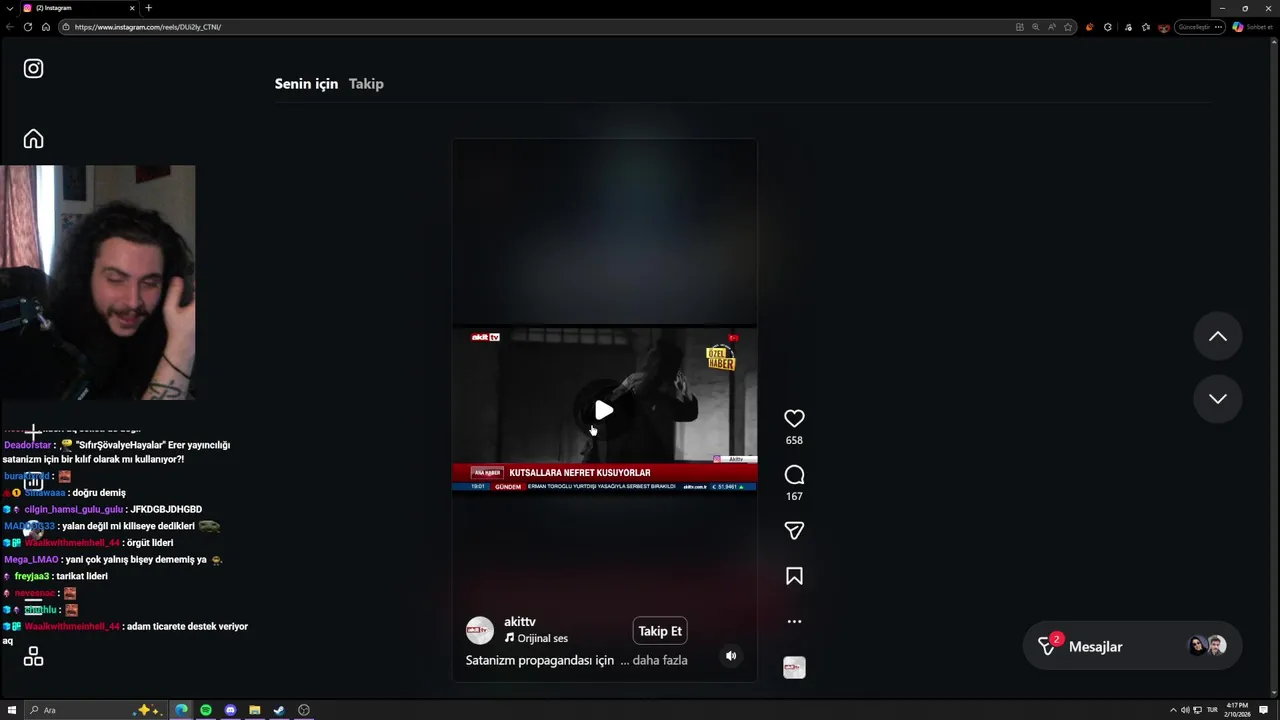Open read aloud icon in address bar
Viewport: 1280px width, 720px height.
[1052, 27]
